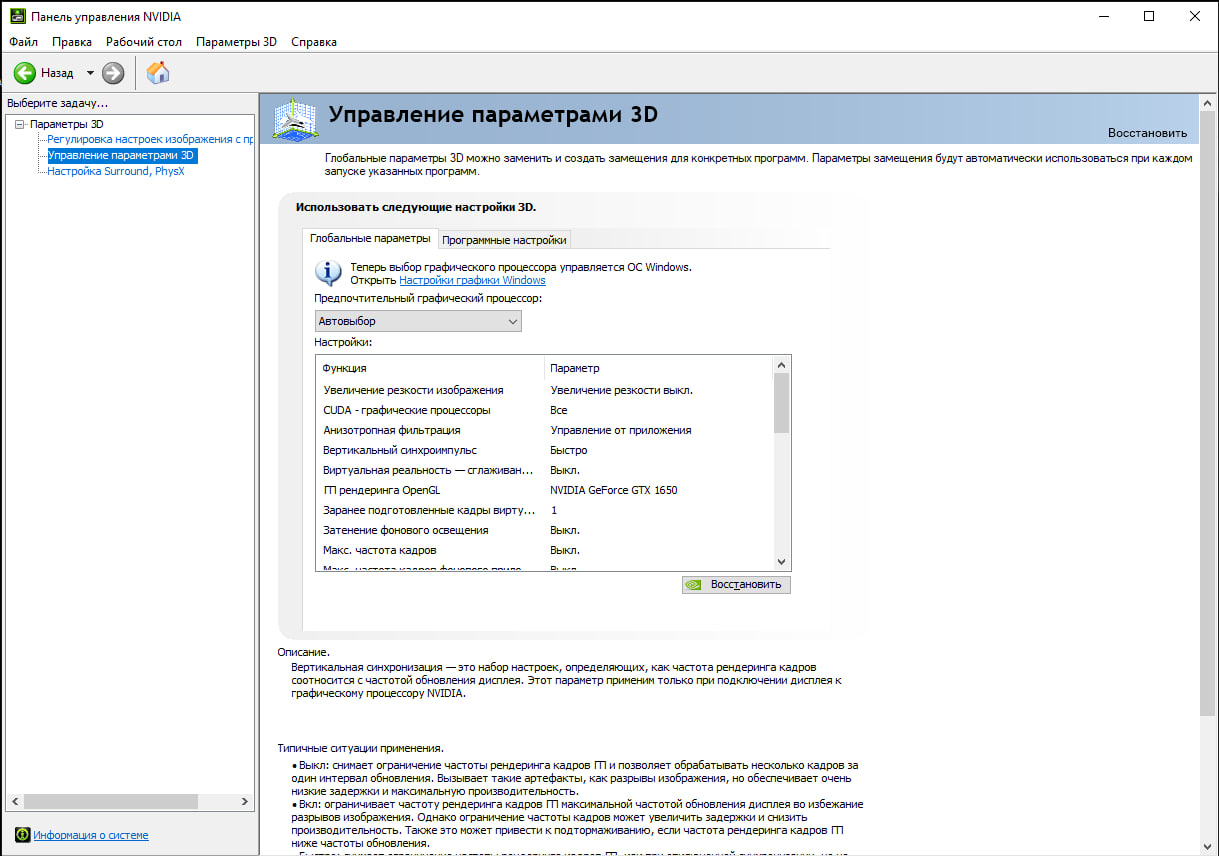Click the settings list scrollbar up arrow

tap(782, 364)
